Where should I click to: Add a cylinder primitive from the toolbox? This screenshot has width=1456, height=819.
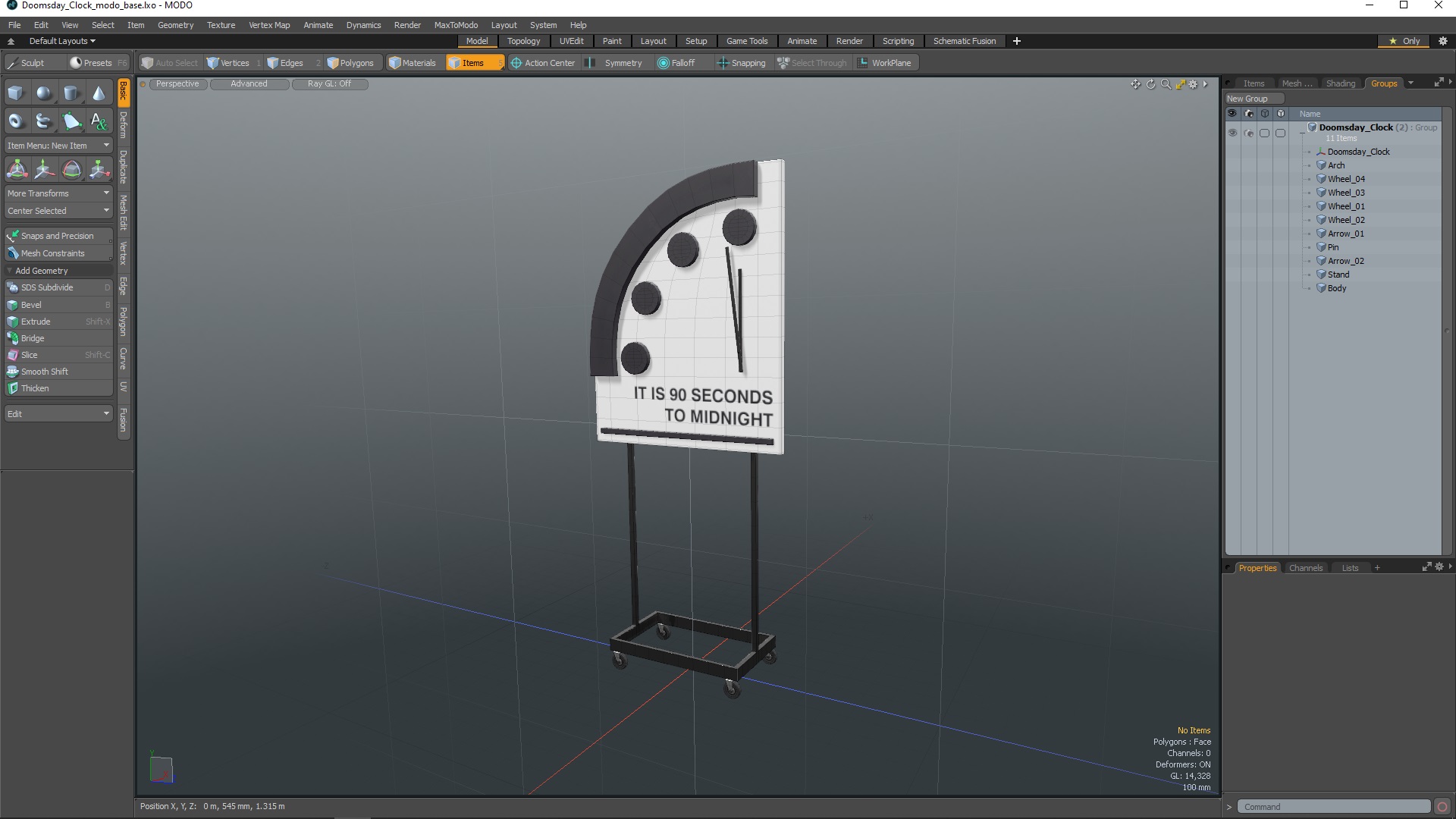(71, 93)
